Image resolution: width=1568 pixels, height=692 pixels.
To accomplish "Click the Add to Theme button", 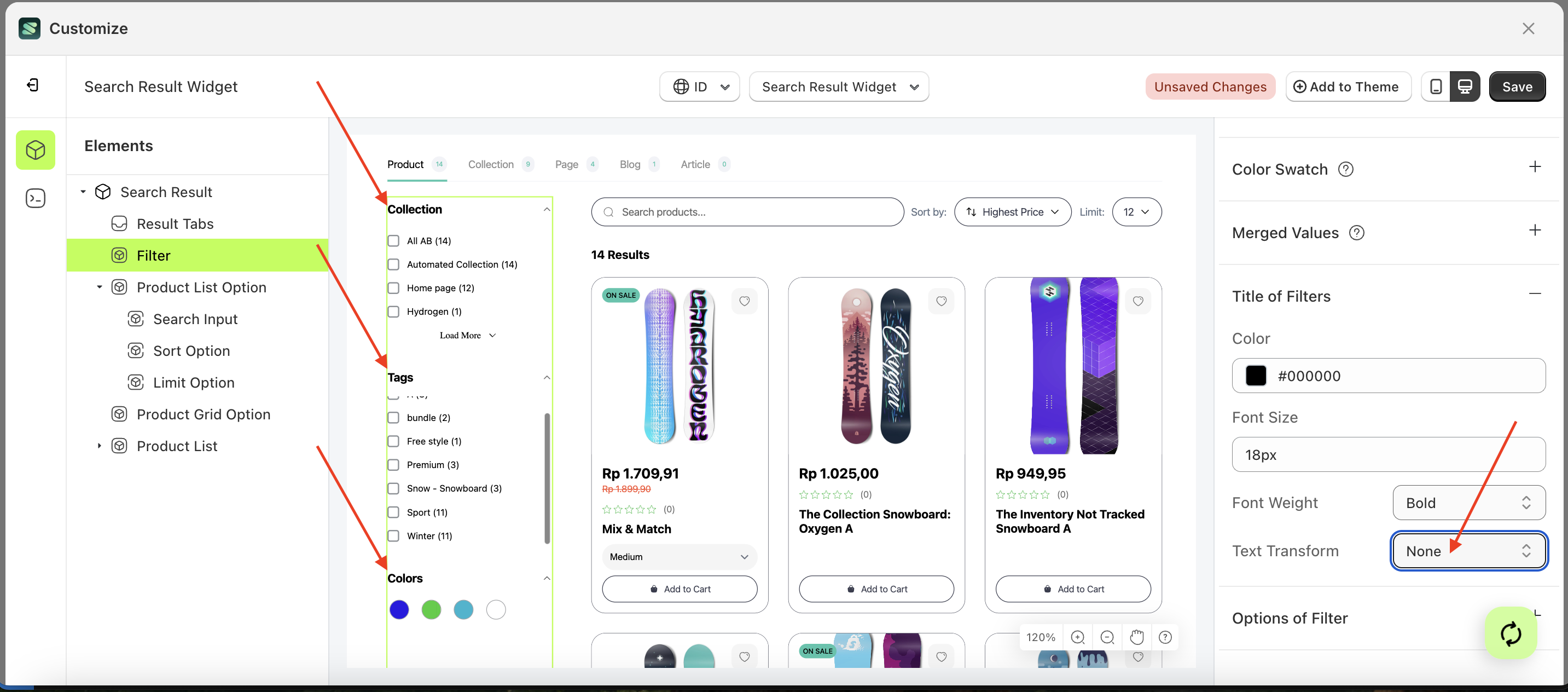I will (x=1348, y=86).
